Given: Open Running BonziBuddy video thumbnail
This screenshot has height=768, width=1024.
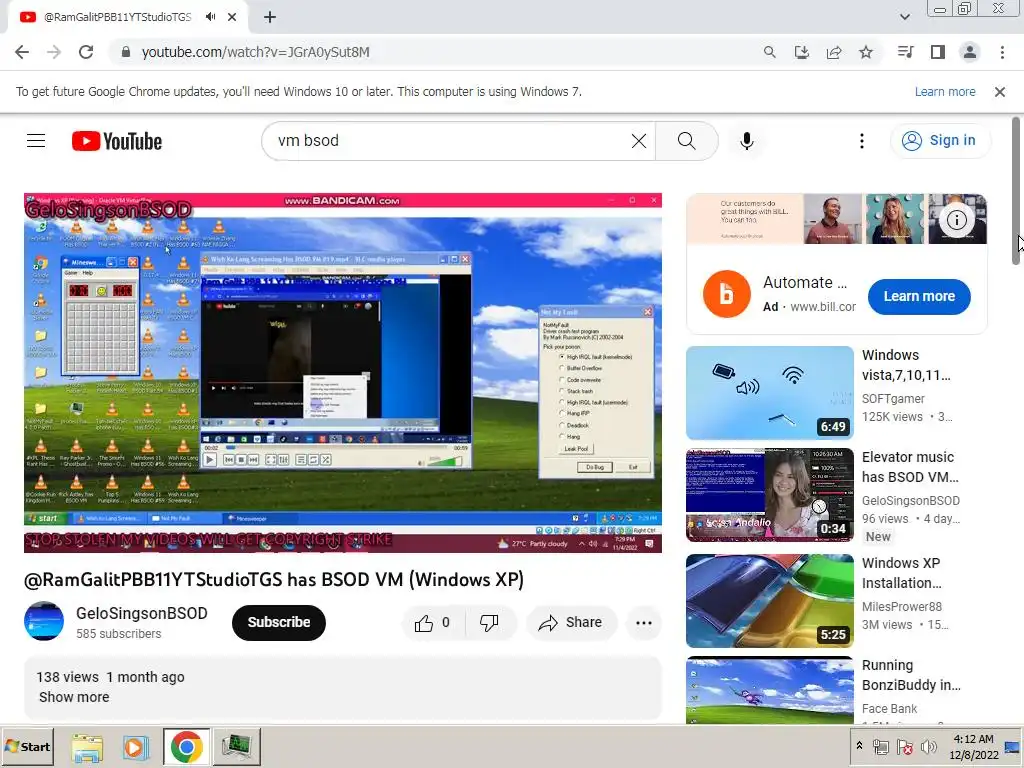Looking at the screenshot, I should pyautogui.click(x=769, y=690).
